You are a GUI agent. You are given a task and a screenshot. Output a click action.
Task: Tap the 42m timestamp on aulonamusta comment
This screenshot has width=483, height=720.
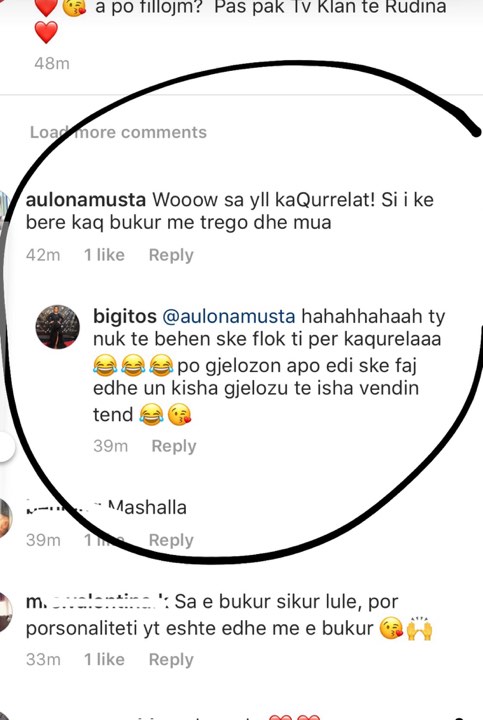tap(43, 255)
